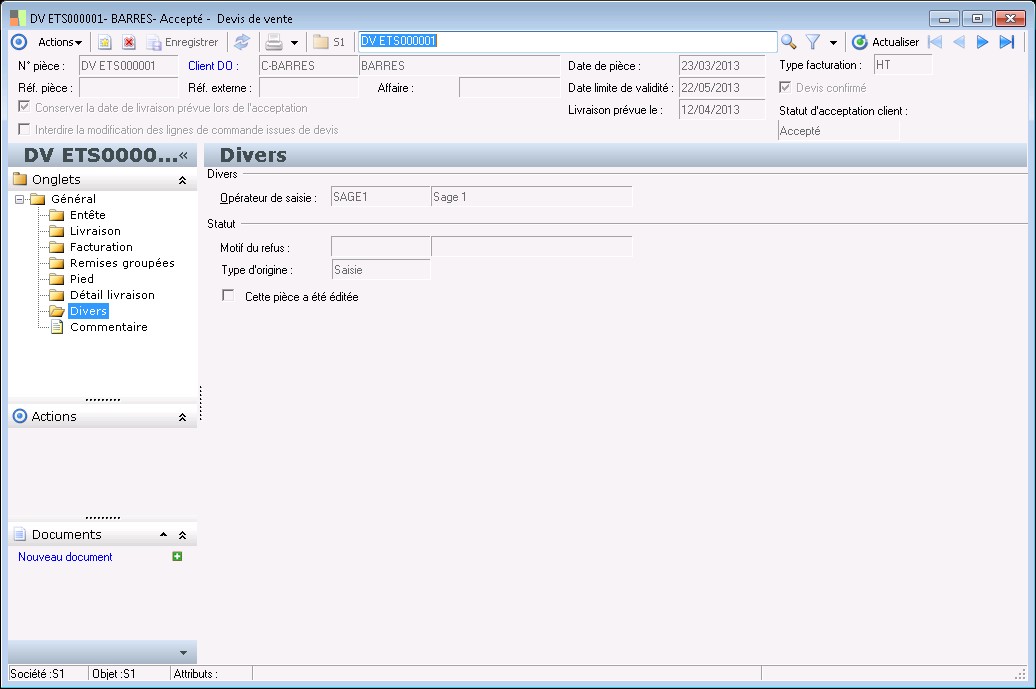Click the DV ETS000001 search field
Viewport: 1036px width, 689px height.
click(x=567, y=42)
